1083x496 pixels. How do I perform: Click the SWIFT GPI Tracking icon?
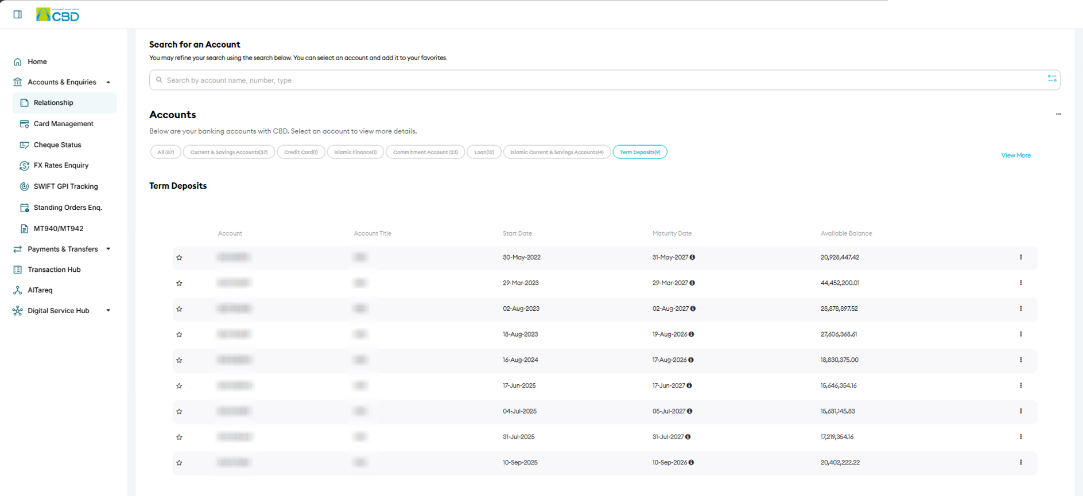[x=24, y=187]
